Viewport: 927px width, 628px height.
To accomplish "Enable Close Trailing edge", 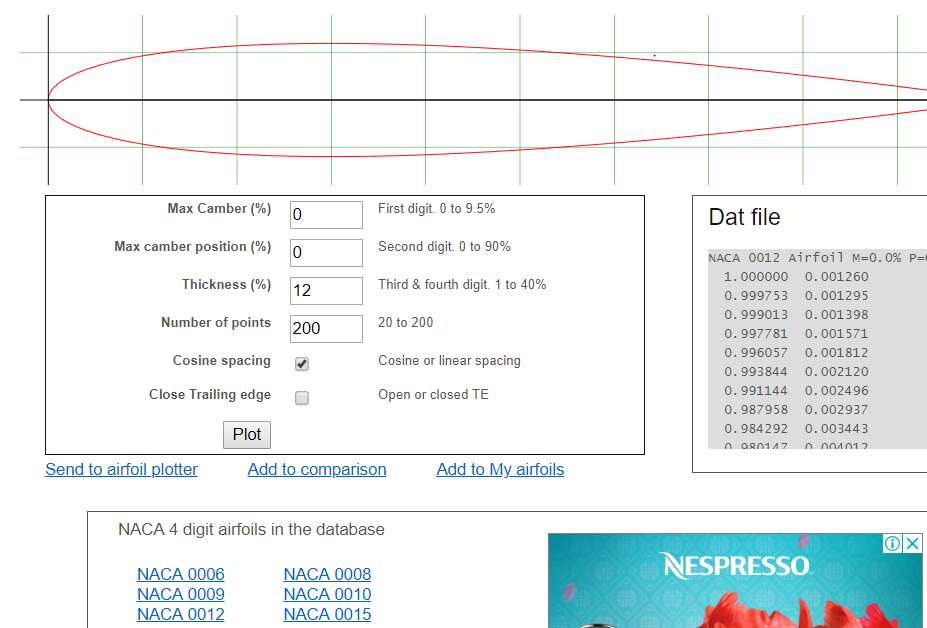I will coord(302,398).
